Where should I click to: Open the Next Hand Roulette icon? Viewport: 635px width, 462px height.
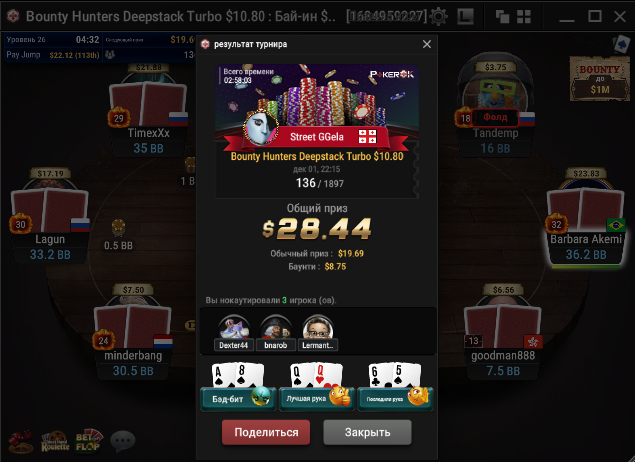[55, 441]
